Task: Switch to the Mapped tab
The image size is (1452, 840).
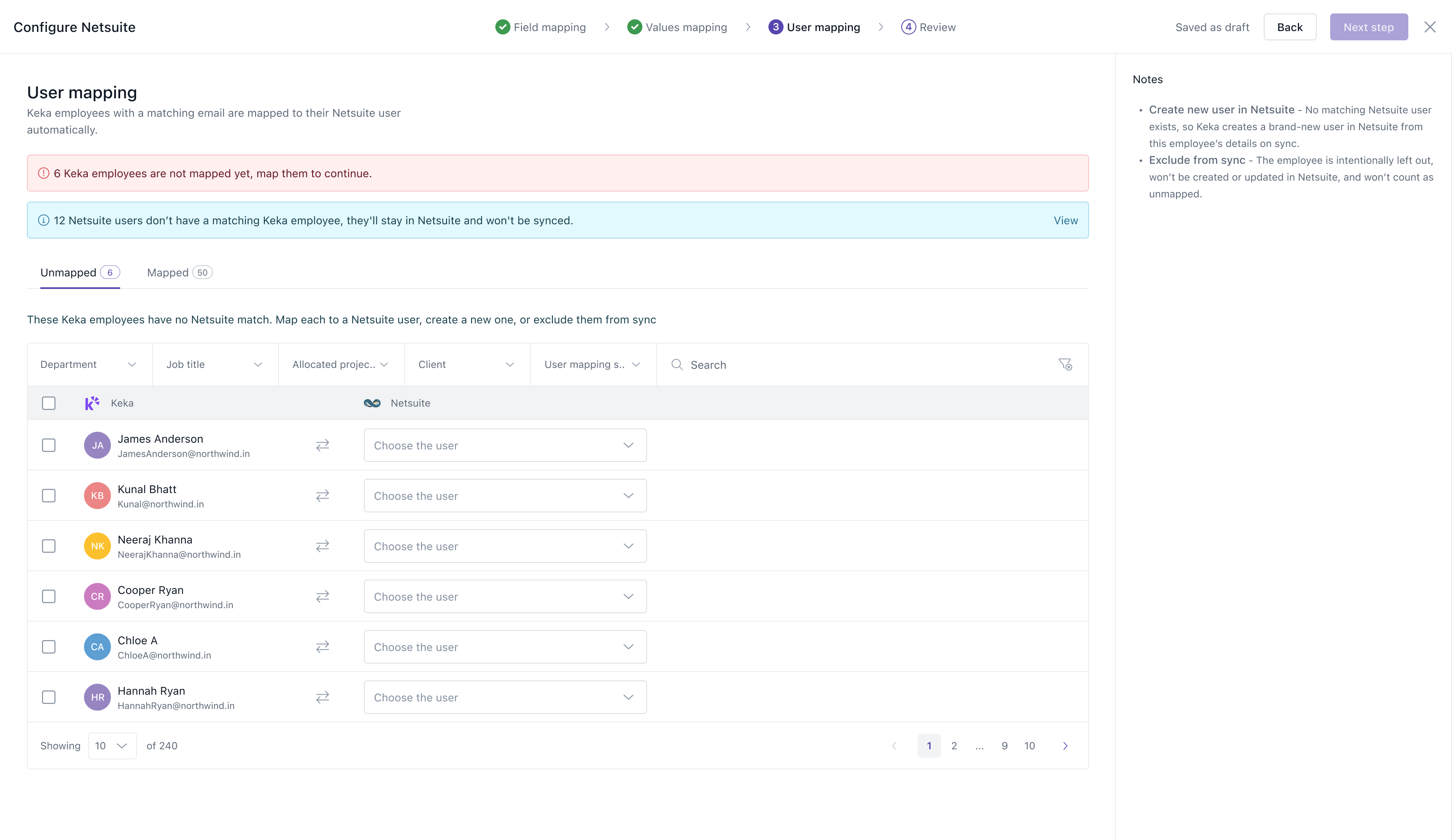Action: point(179,273)
